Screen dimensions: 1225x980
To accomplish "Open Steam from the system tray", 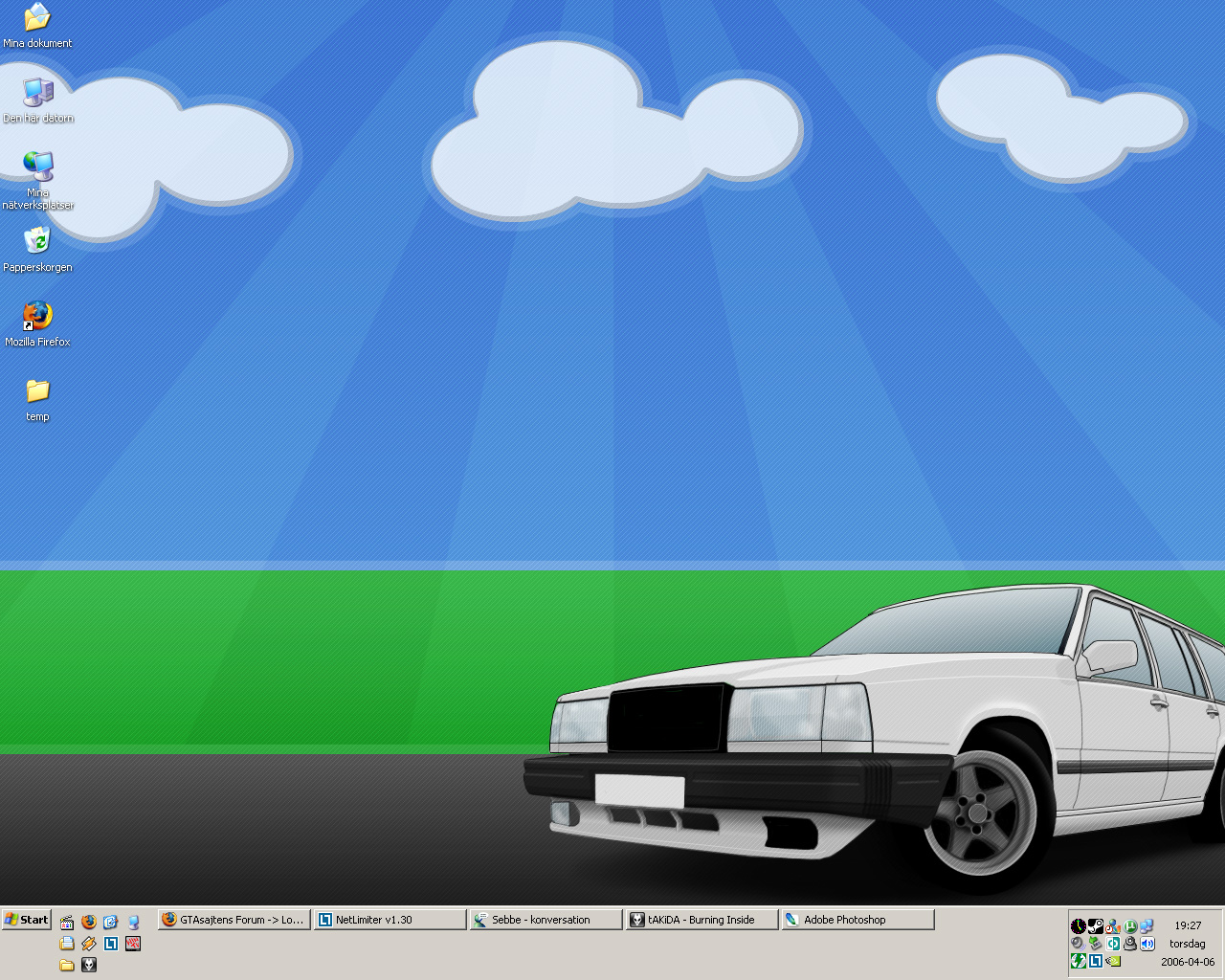I will (1096, 926).
